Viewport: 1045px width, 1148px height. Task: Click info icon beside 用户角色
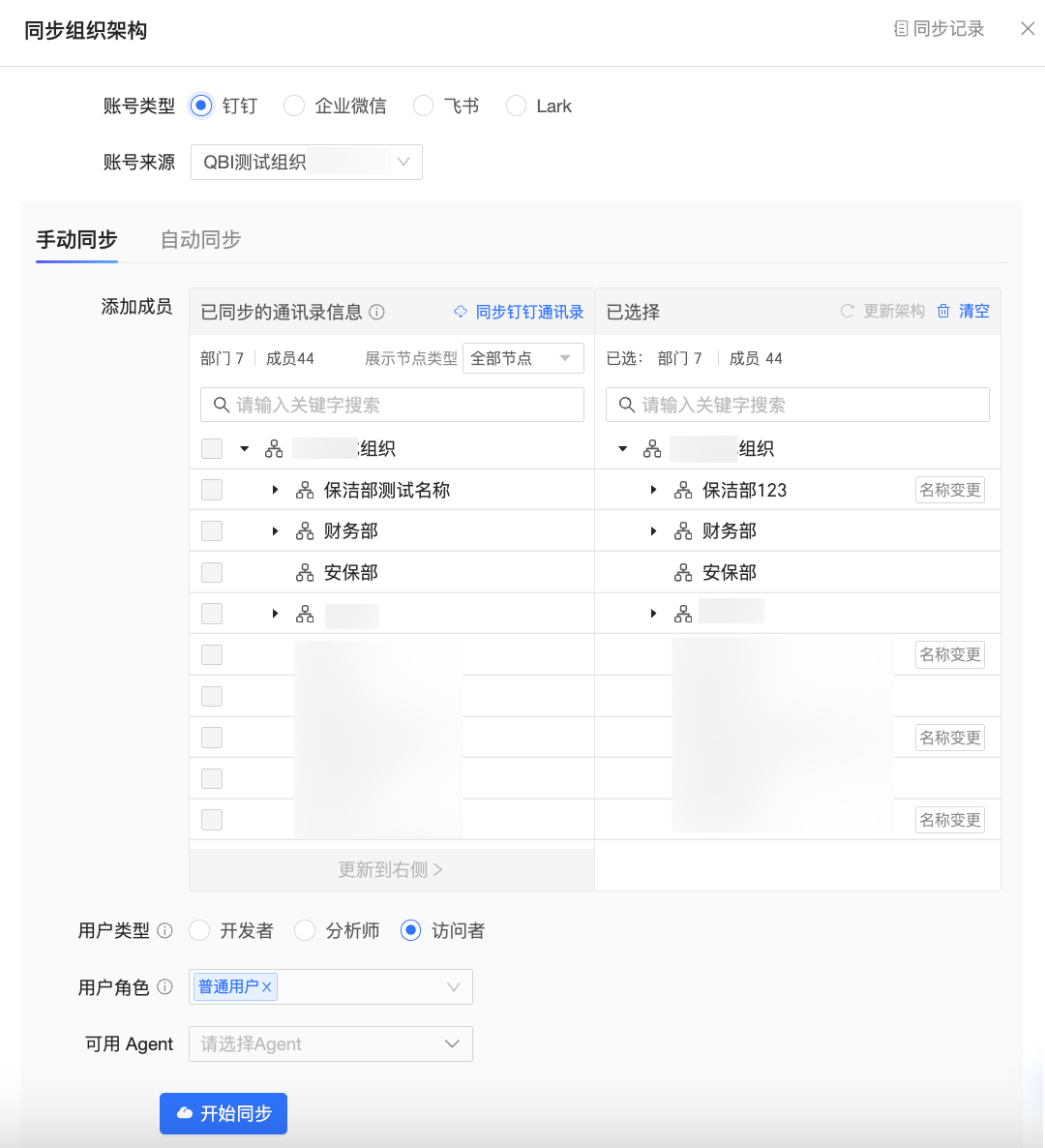pyautogui.click(x=165, y=987)
